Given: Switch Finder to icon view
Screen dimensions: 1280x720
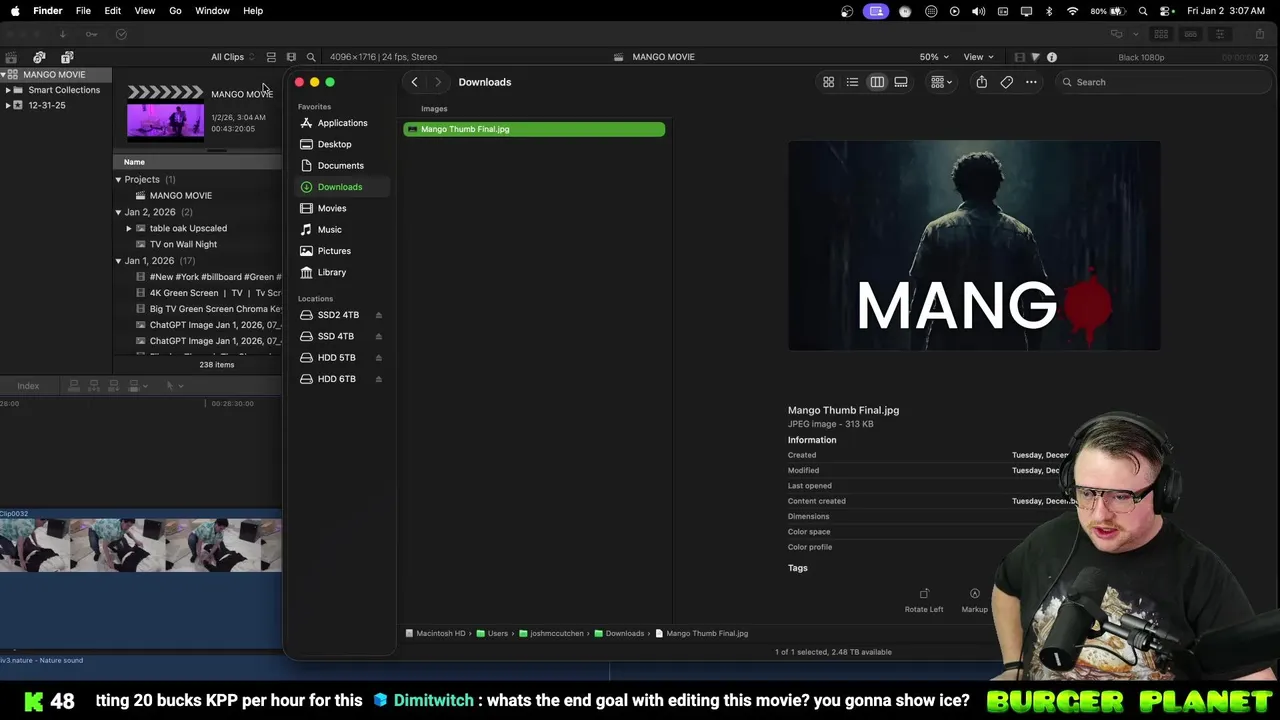Looking at the screenshot, I should coord(828,82).
